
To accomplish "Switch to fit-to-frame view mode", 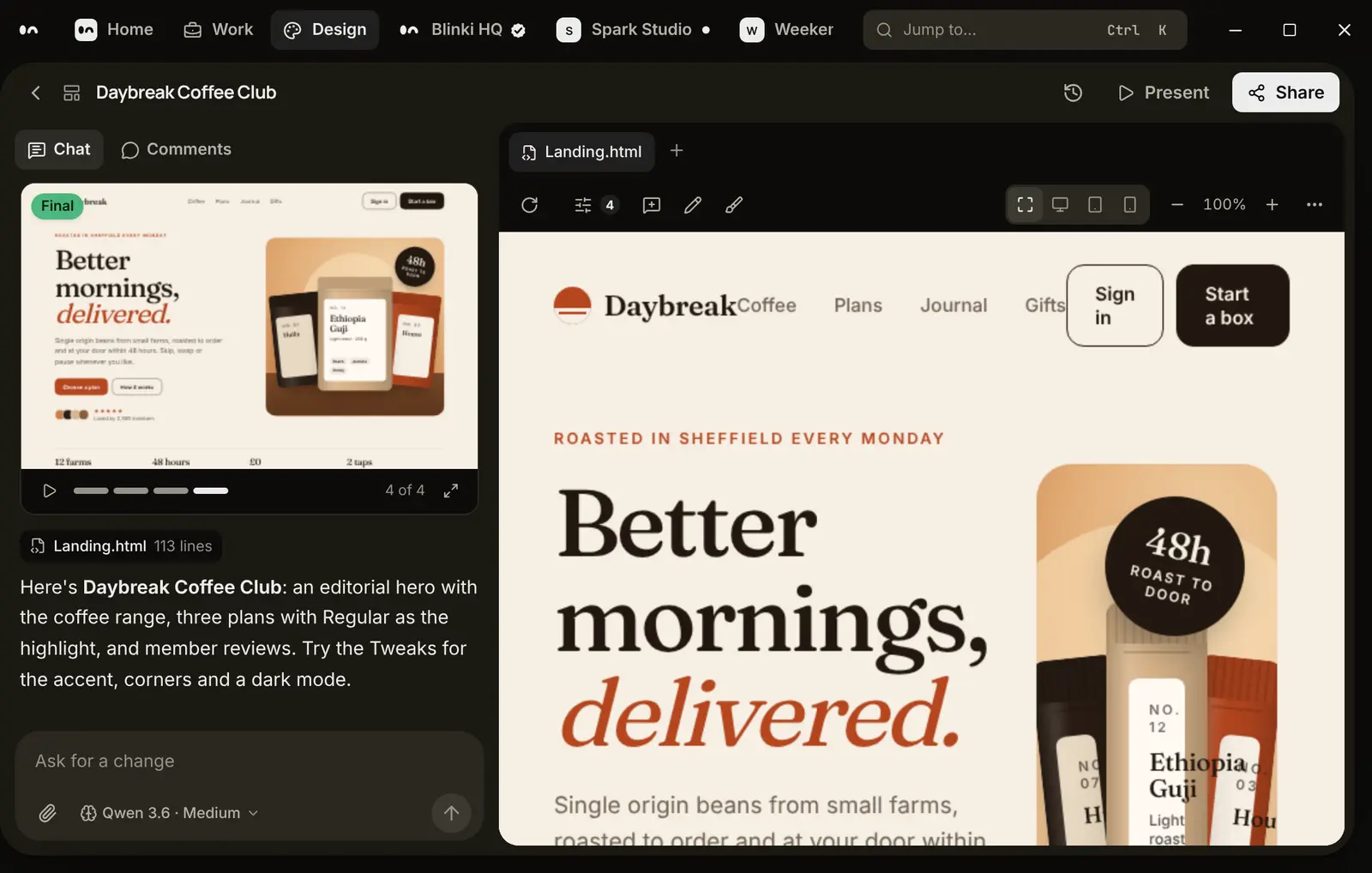I will 1026,205.
